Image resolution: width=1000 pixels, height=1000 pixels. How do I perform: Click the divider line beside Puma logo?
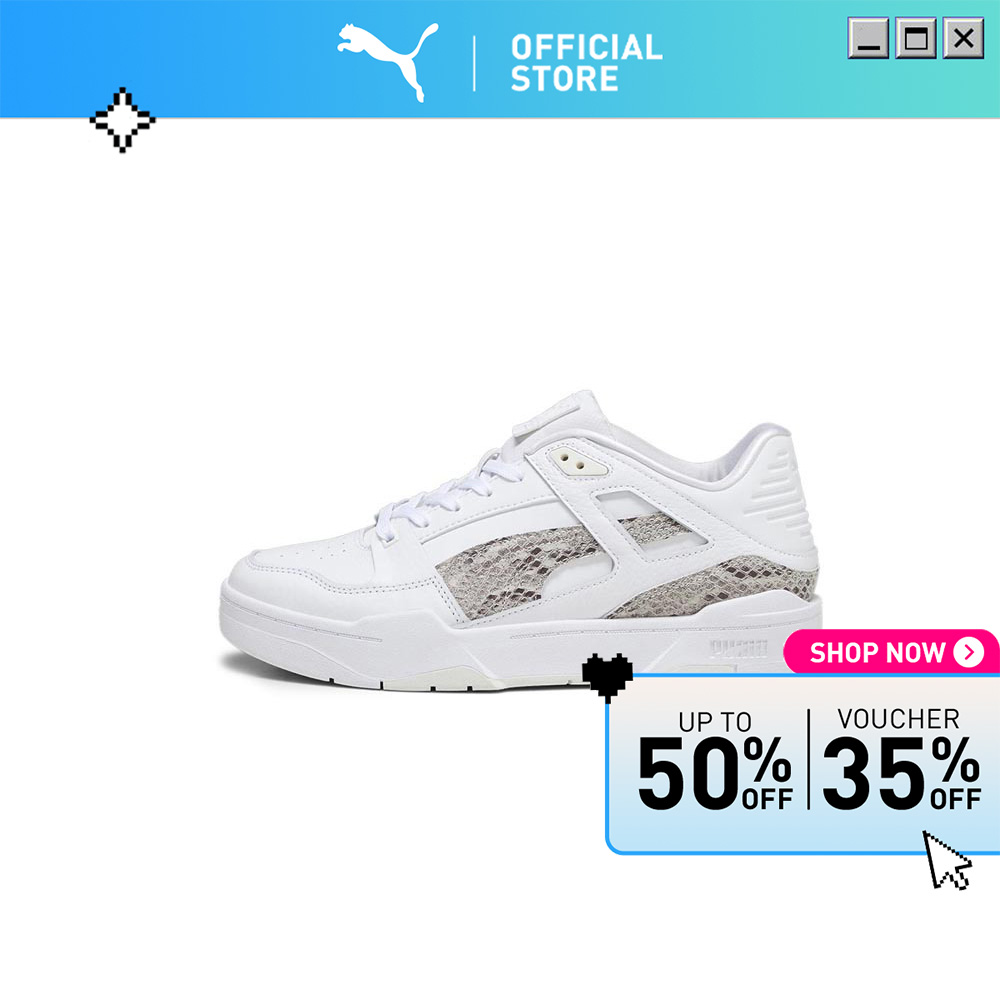pos(474,63)
